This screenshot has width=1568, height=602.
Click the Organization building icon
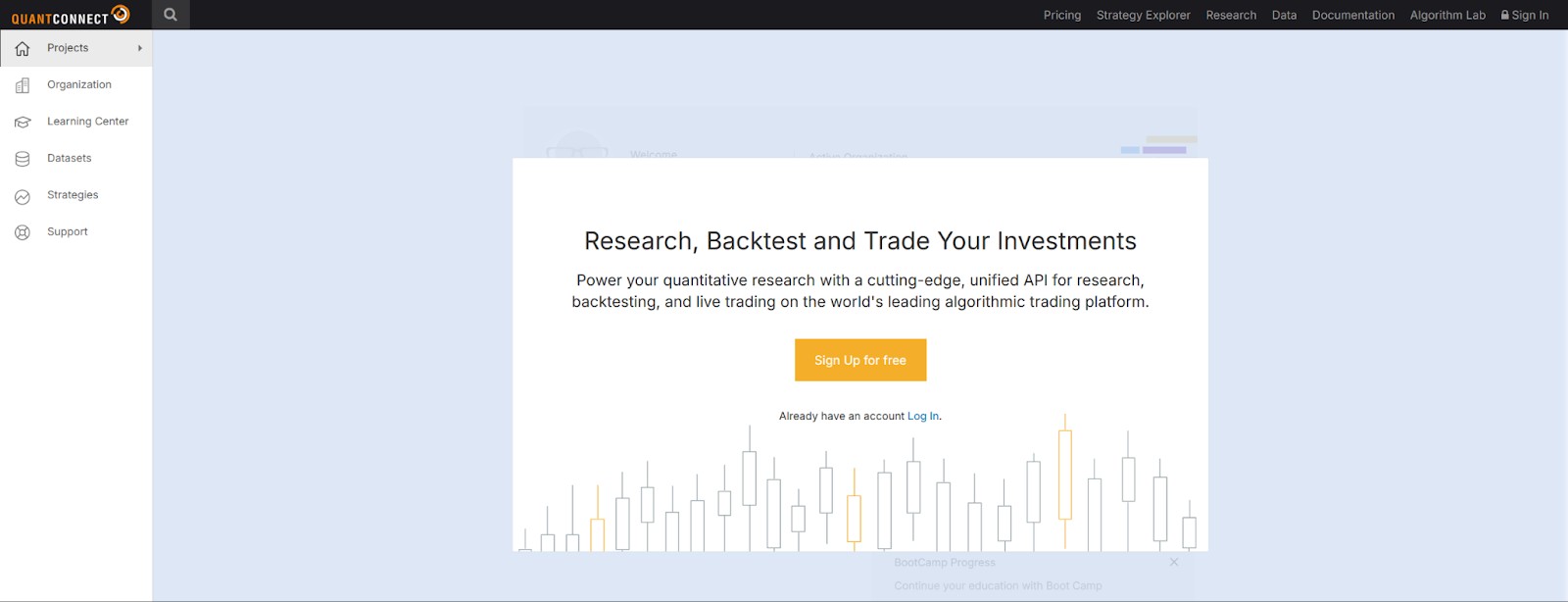tap(23, 85)
